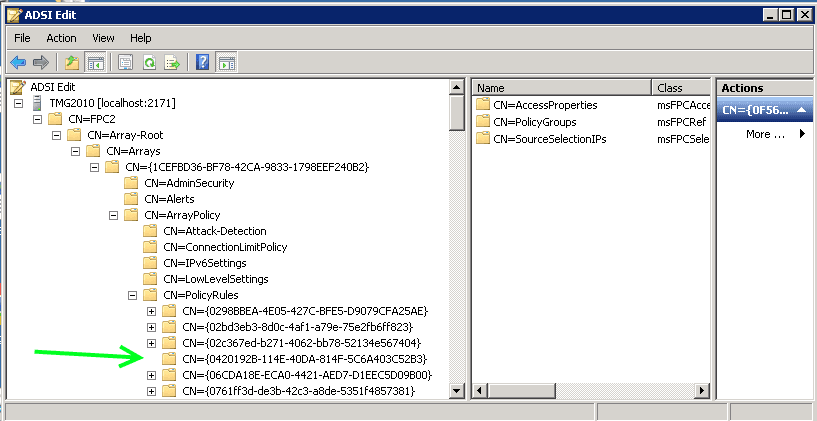Select the CN=ArrayPolicy tree item
This screenshot has height=421, width=817.
182,215
